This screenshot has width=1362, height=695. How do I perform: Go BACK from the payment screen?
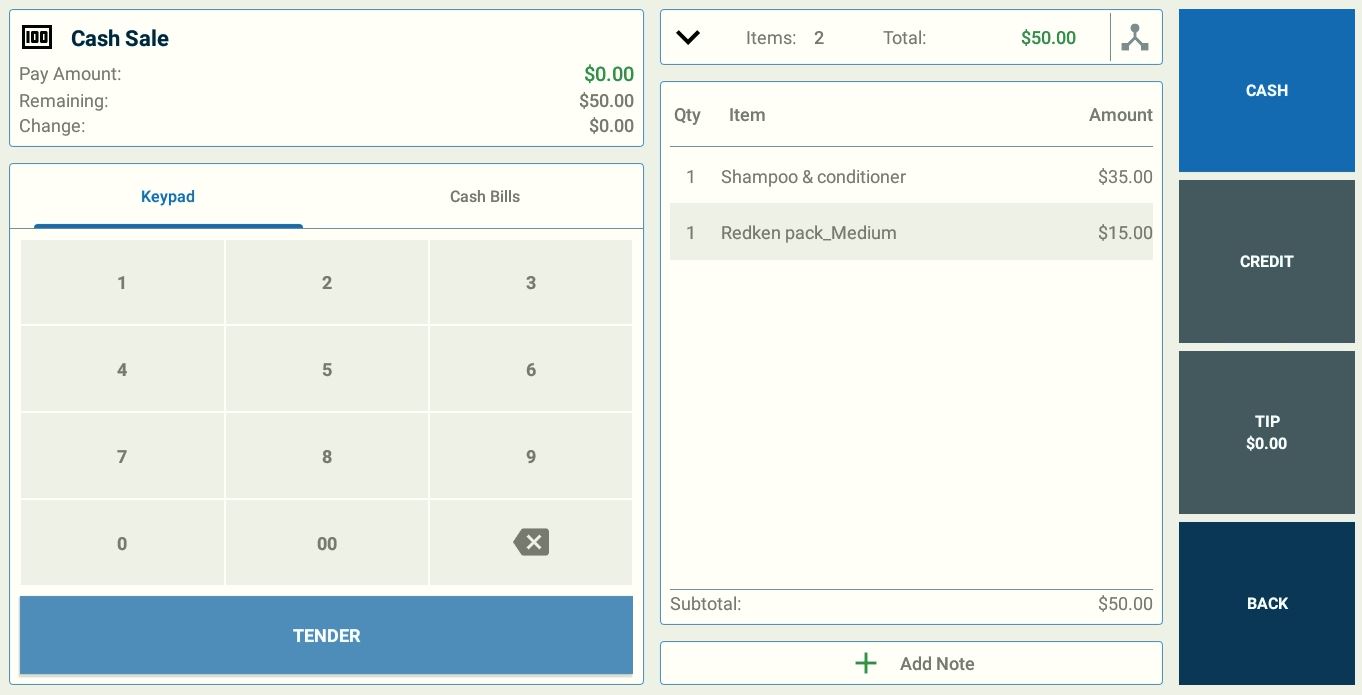(1266, 604)
